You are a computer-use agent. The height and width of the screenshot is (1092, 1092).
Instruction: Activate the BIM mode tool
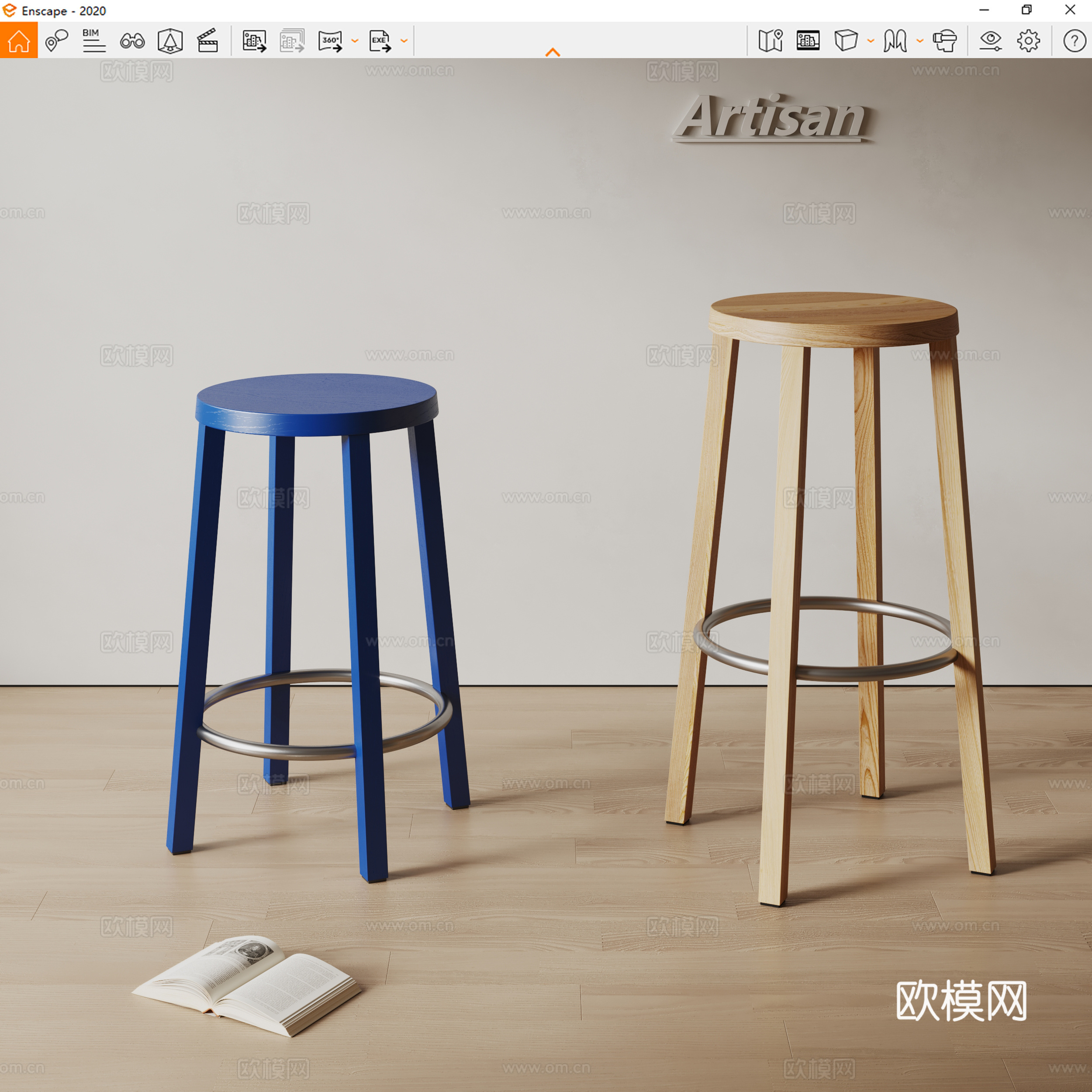(93, 41)
